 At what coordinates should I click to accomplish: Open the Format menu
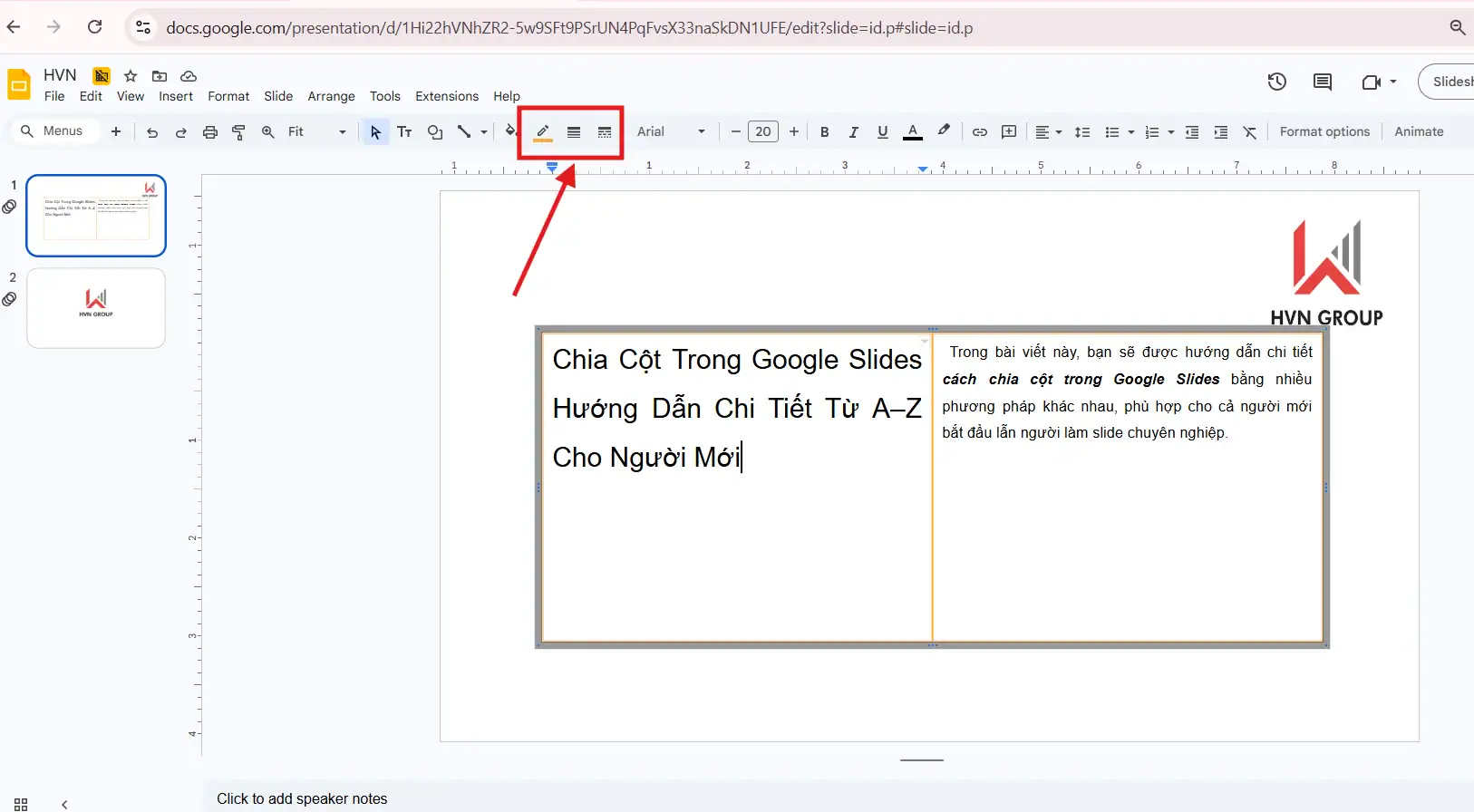pos(228,96)
